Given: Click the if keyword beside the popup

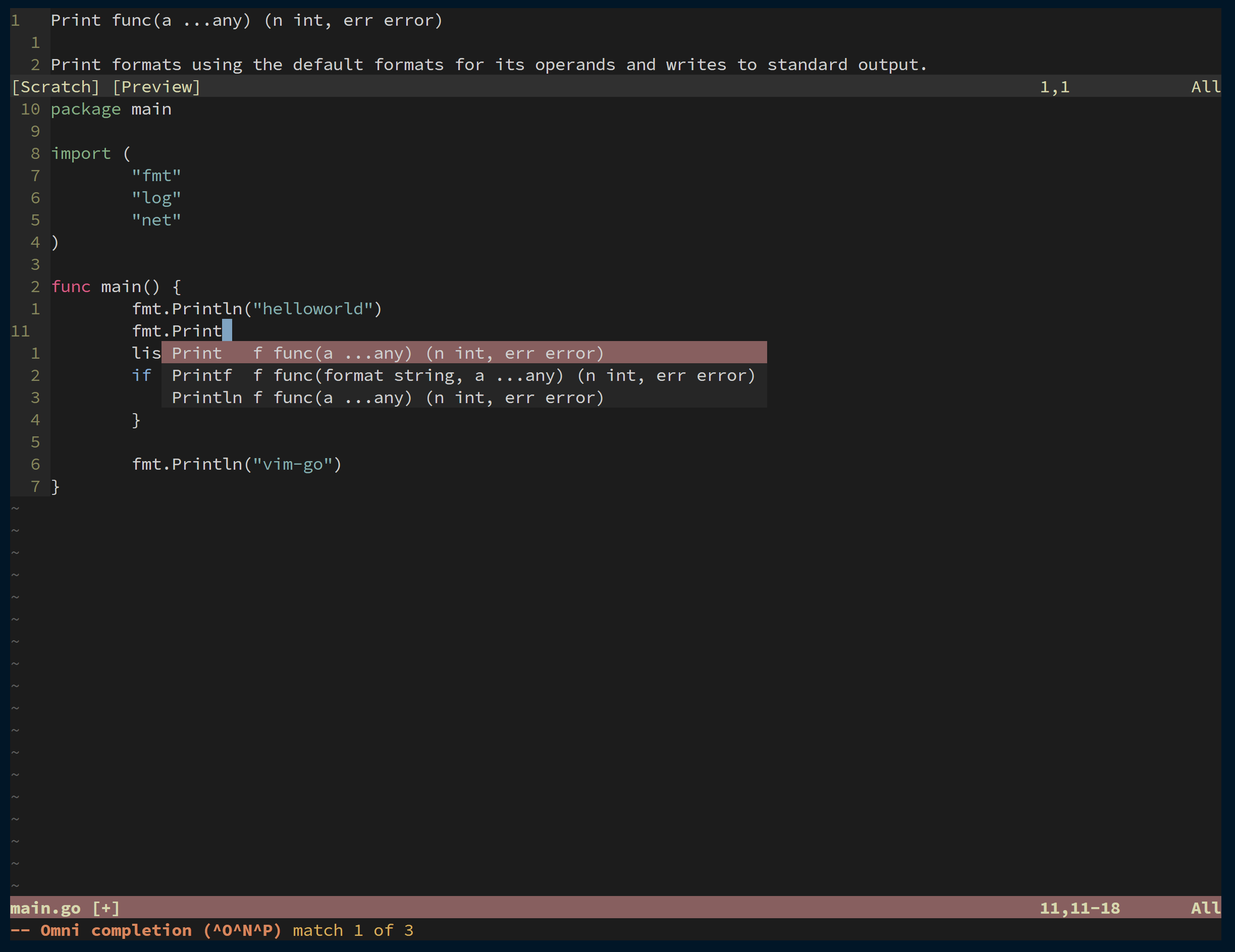Looking at the screenshot, I should pos(141,375).
